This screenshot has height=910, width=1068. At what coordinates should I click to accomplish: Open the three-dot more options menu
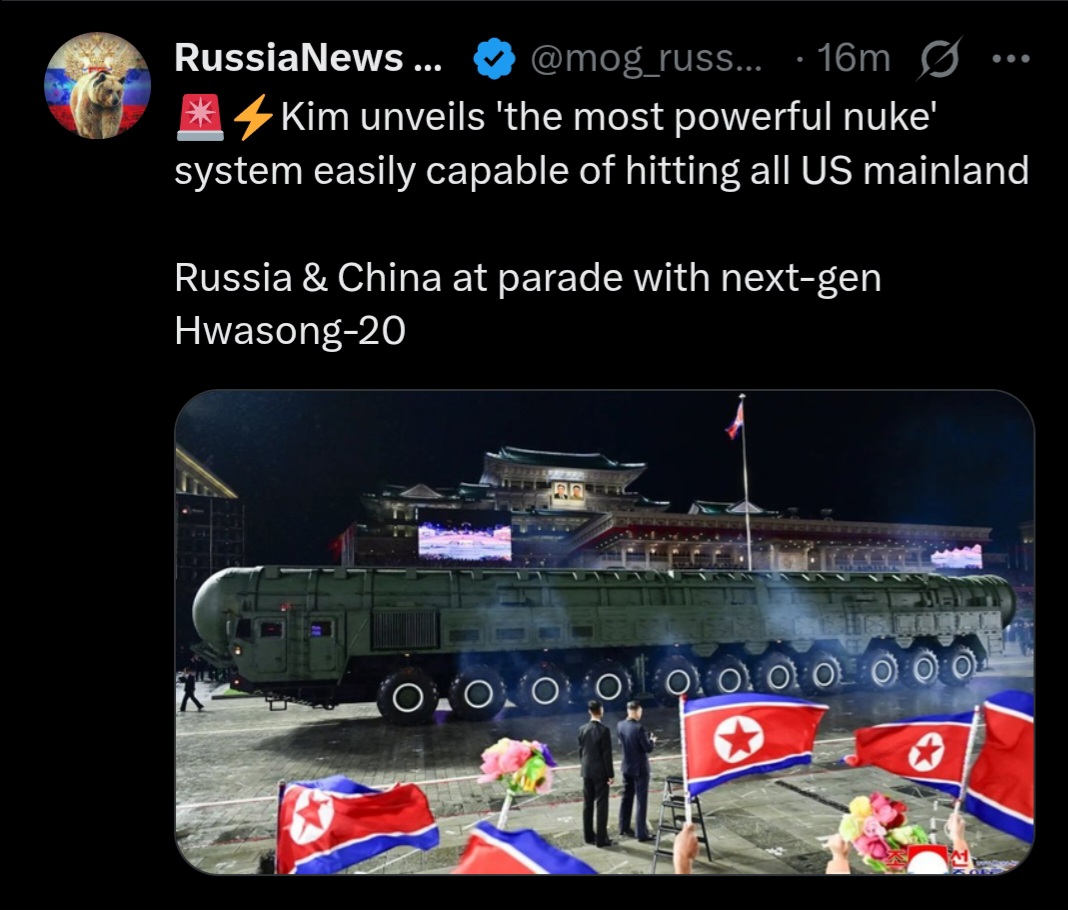1011,59
